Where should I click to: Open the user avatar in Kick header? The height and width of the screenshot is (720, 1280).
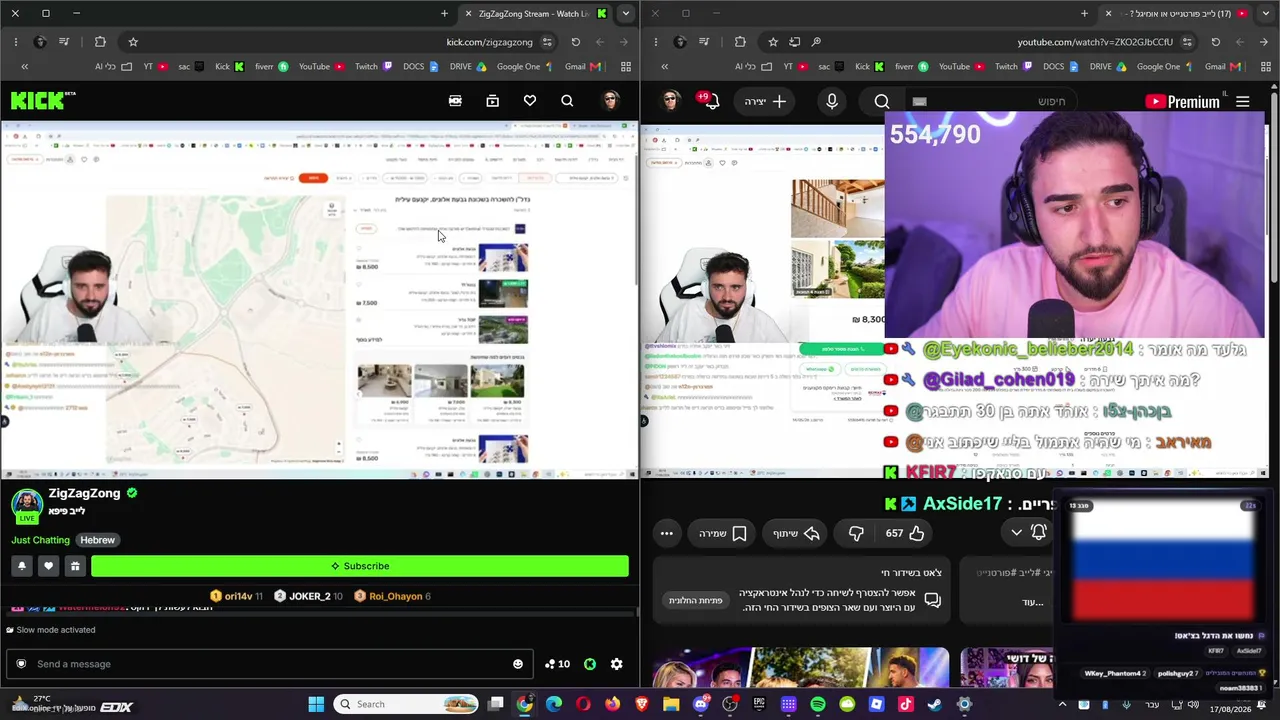[x=610, y=101]
